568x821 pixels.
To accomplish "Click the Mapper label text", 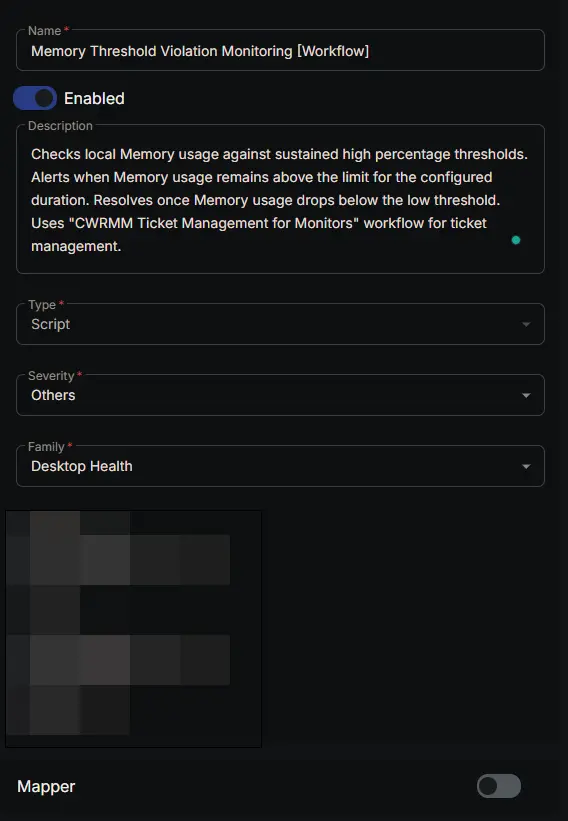I will coord(46,786).
